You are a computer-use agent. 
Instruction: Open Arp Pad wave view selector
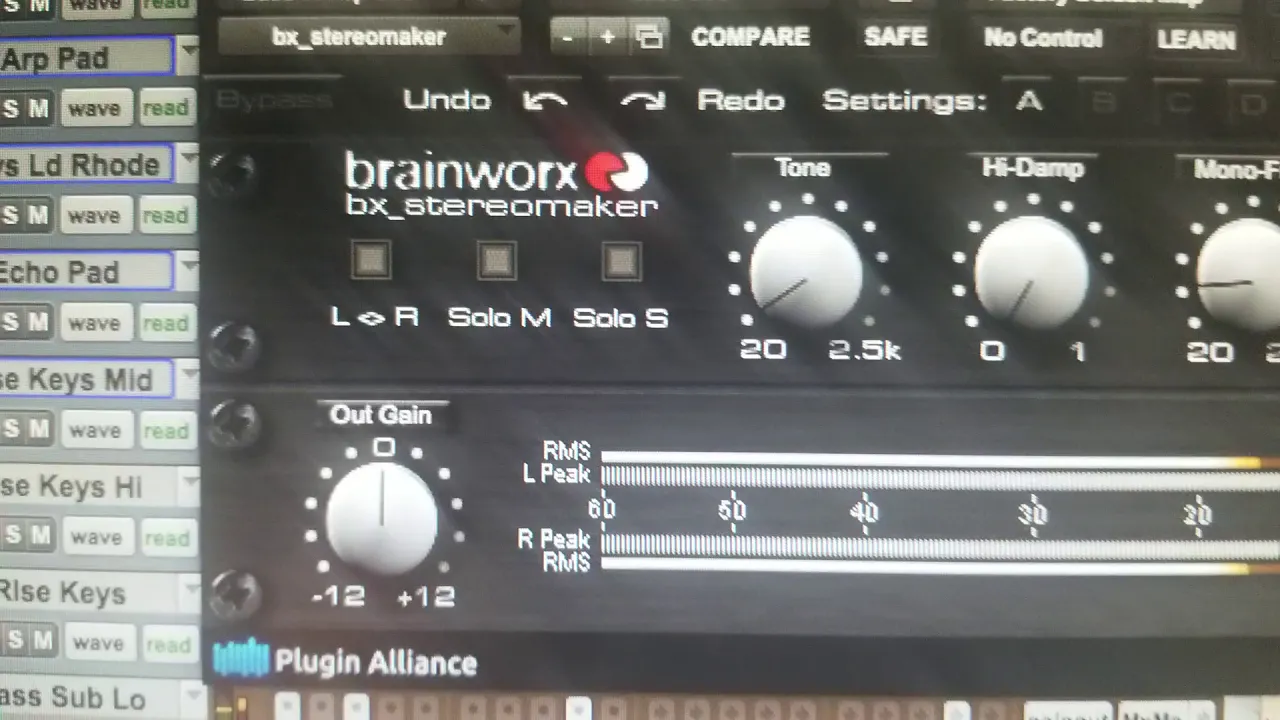95,108
